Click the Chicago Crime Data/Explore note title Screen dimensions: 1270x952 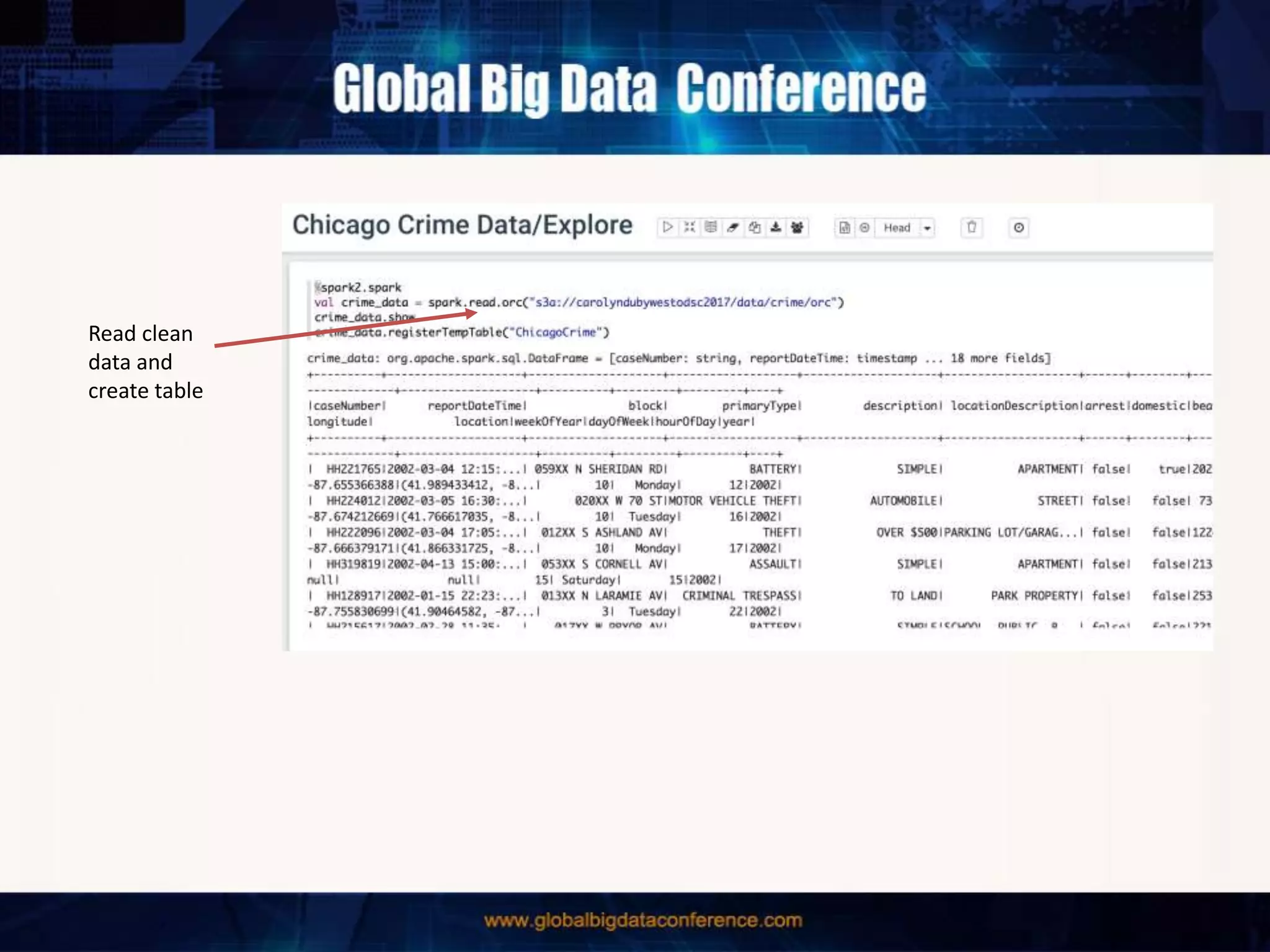(463, 226)
